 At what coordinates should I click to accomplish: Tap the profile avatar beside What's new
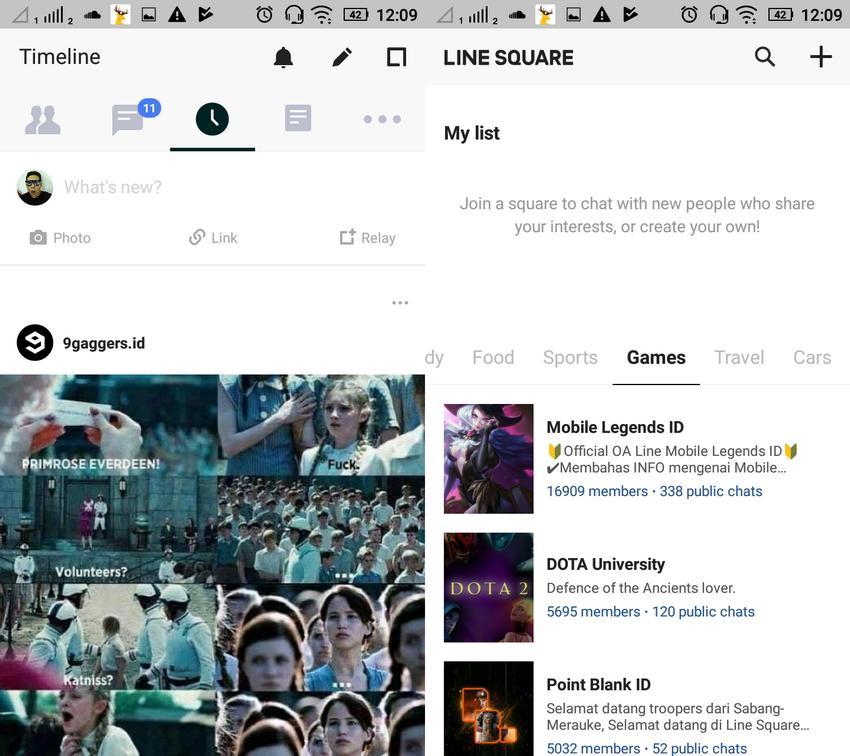(x=35, y=188)
